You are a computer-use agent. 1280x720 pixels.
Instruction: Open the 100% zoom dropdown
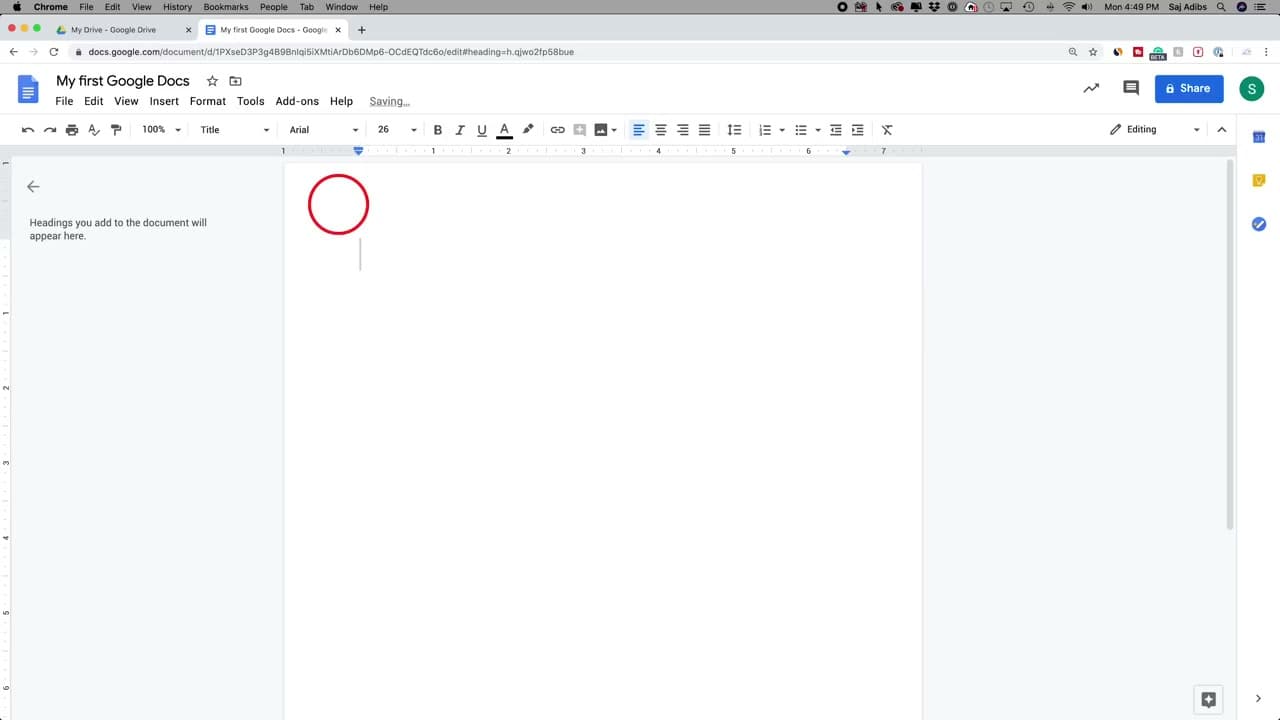[161, 130]
